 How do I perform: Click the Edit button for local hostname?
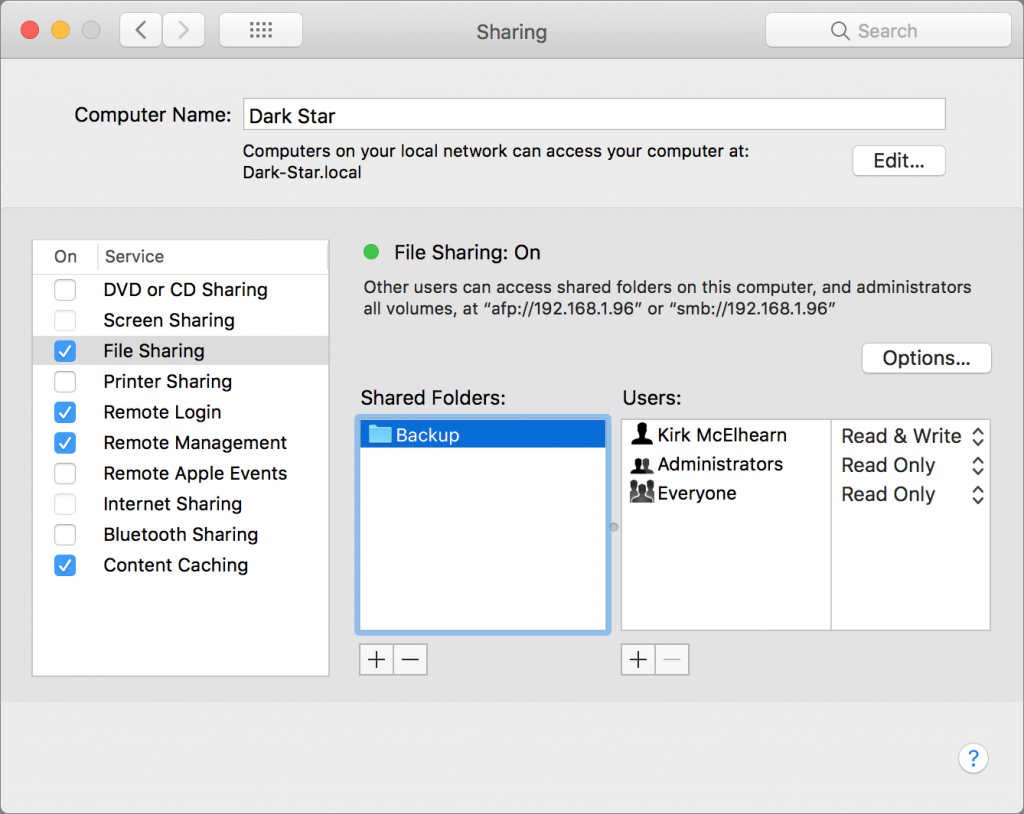pos(897,160)
